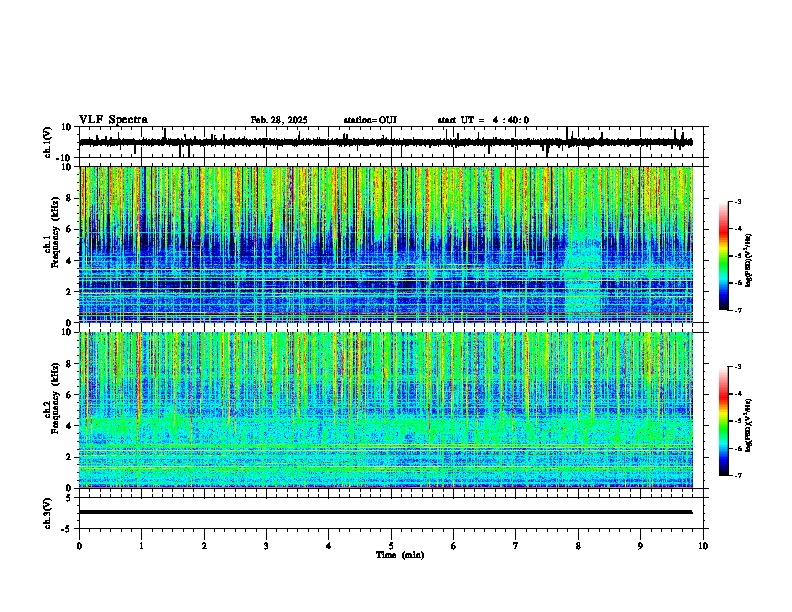Image resolution: width=792 pixels, height=612 pixels.
Task: Click ch.2 frequency axis tick "8"
Action: [x=70, y=364]
